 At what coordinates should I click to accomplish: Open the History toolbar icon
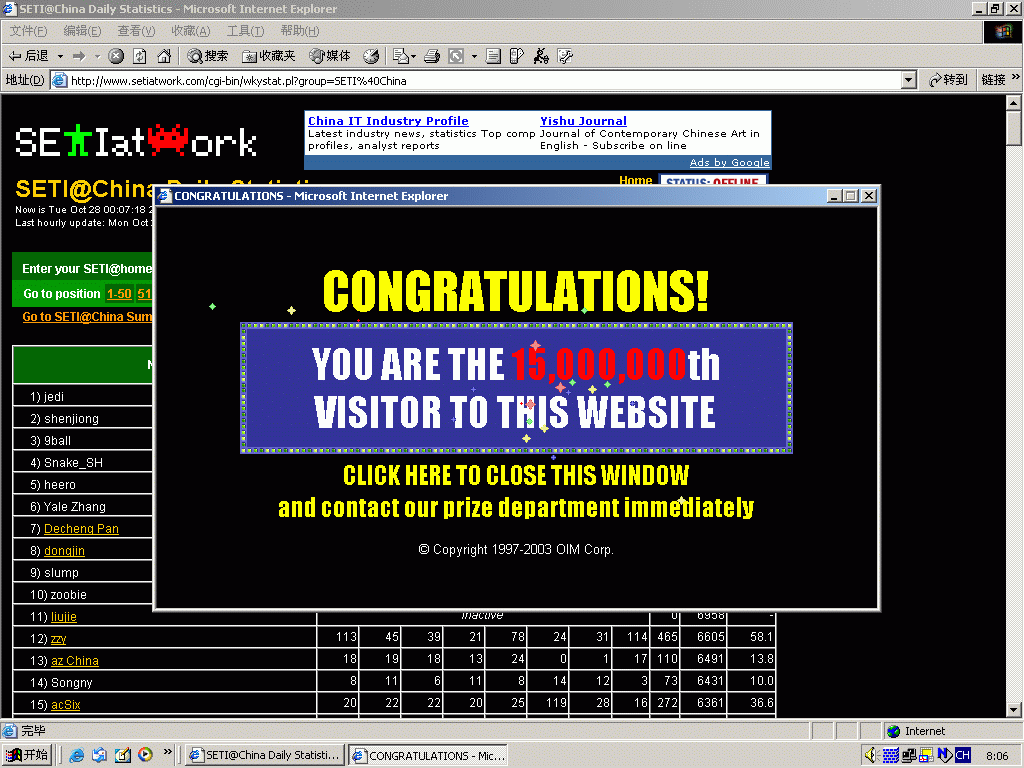click(x=371, y=56)
